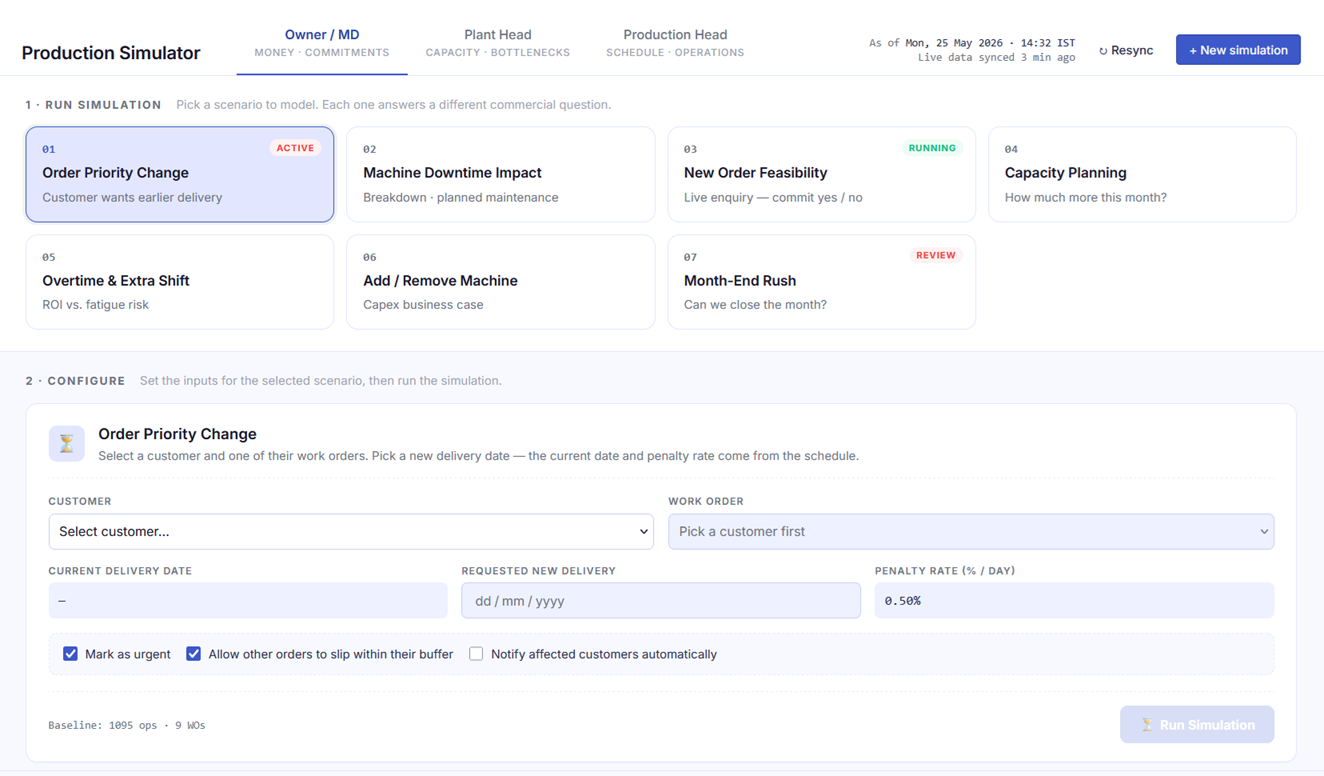Open the Work Order dropdown
The width and height of the screenshot is (1324, 776).
pyautogui.click(x=971, y=532)
